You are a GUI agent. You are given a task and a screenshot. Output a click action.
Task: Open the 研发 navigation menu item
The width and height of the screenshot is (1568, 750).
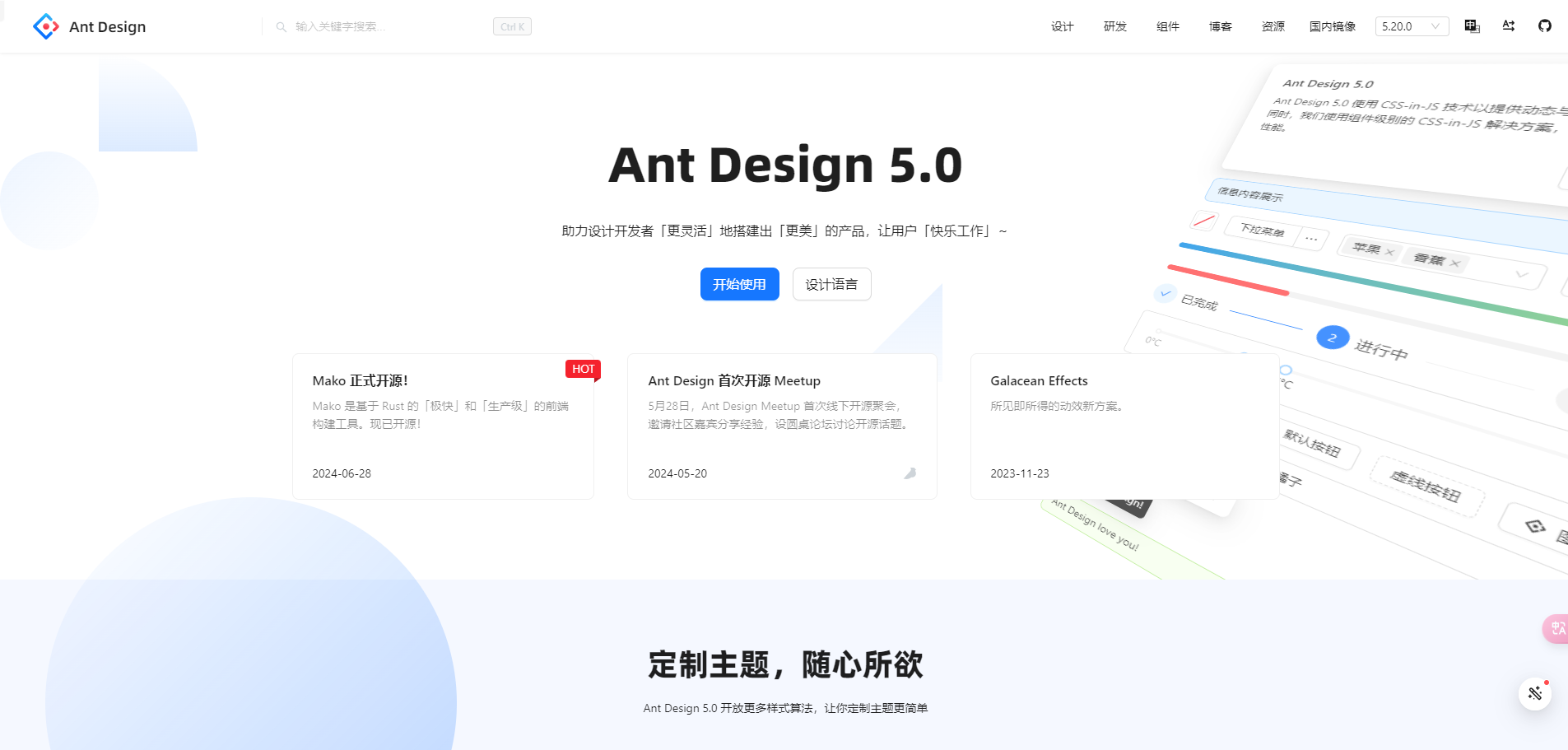(x=1114, y=26)
